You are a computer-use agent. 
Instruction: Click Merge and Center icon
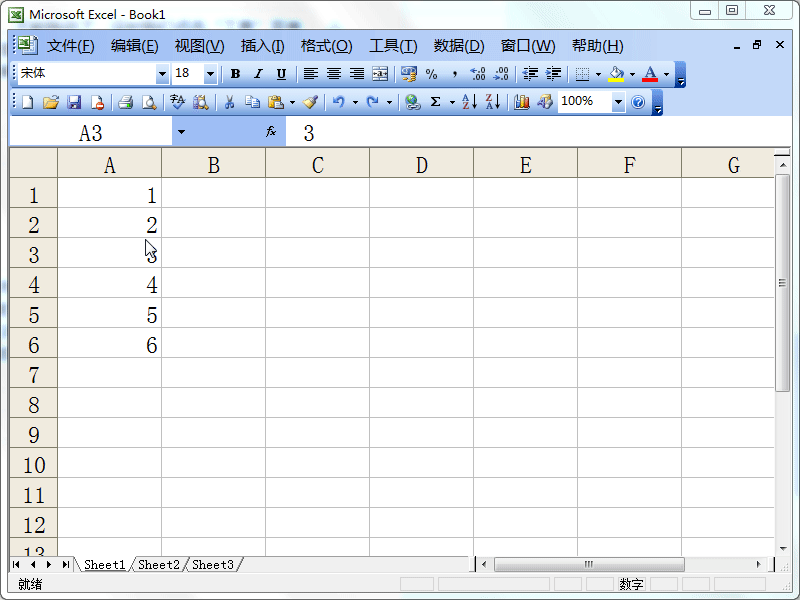(380, 74)
